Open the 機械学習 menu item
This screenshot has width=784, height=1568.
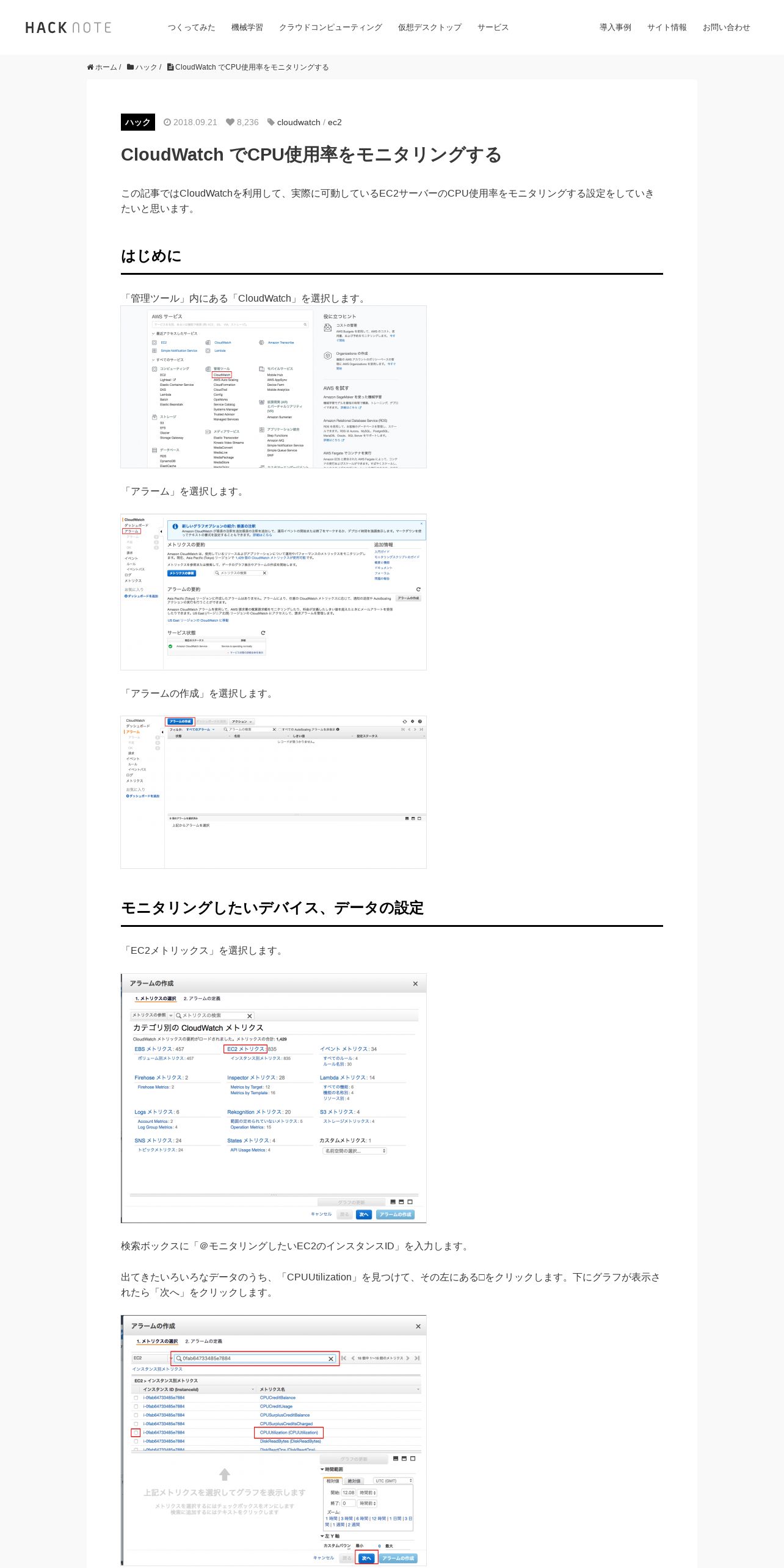(247, 27)
